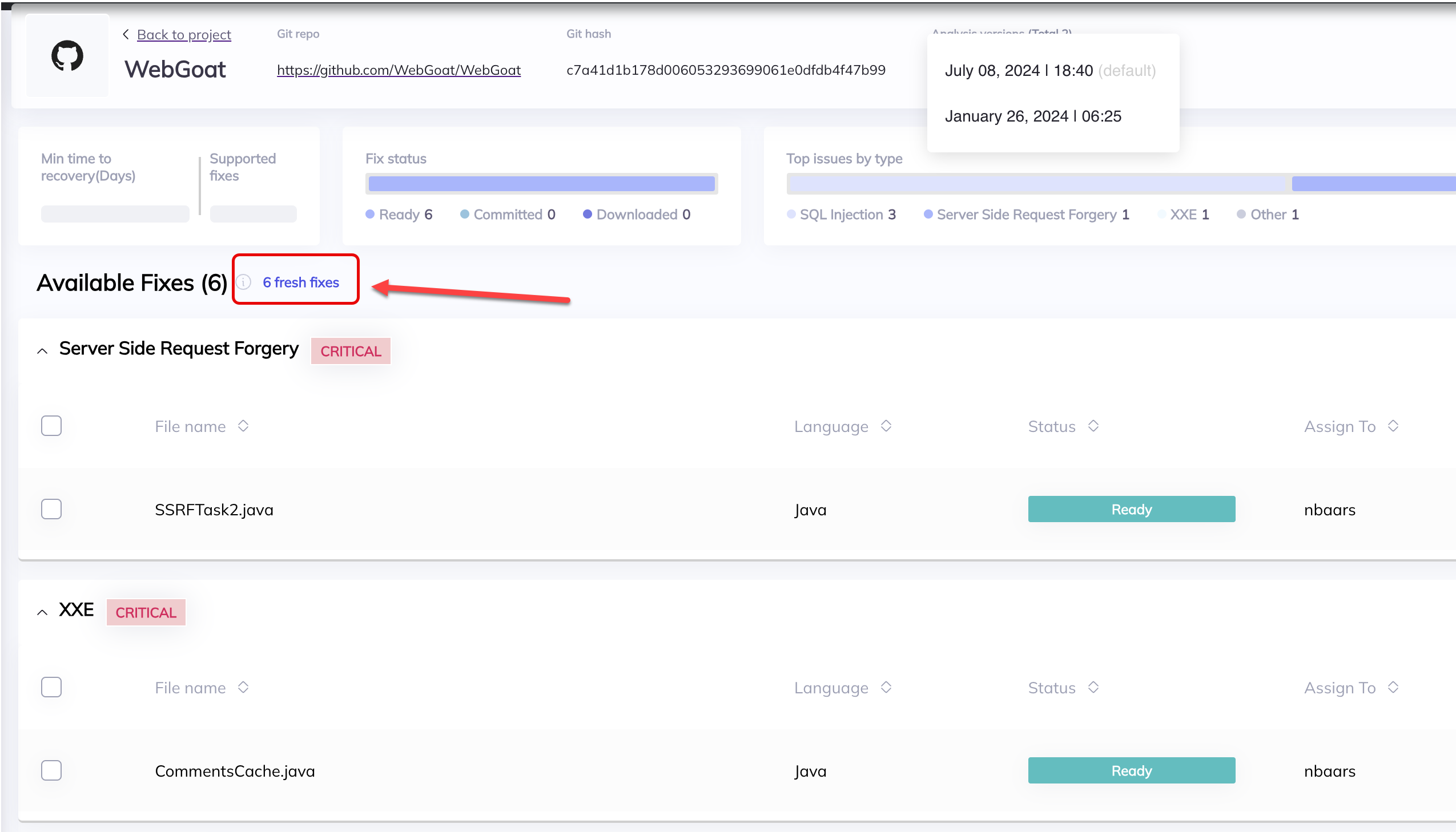Check the SSRFTask2.java row checkbox
The height and width of the screenshot is (832, 1456).
51,508
